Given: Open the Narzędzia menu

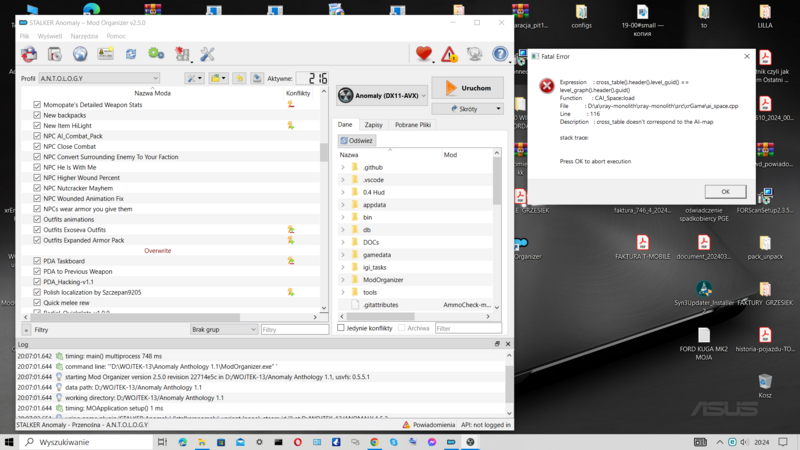Looking at the screenshot, I should tap(84, 36).
